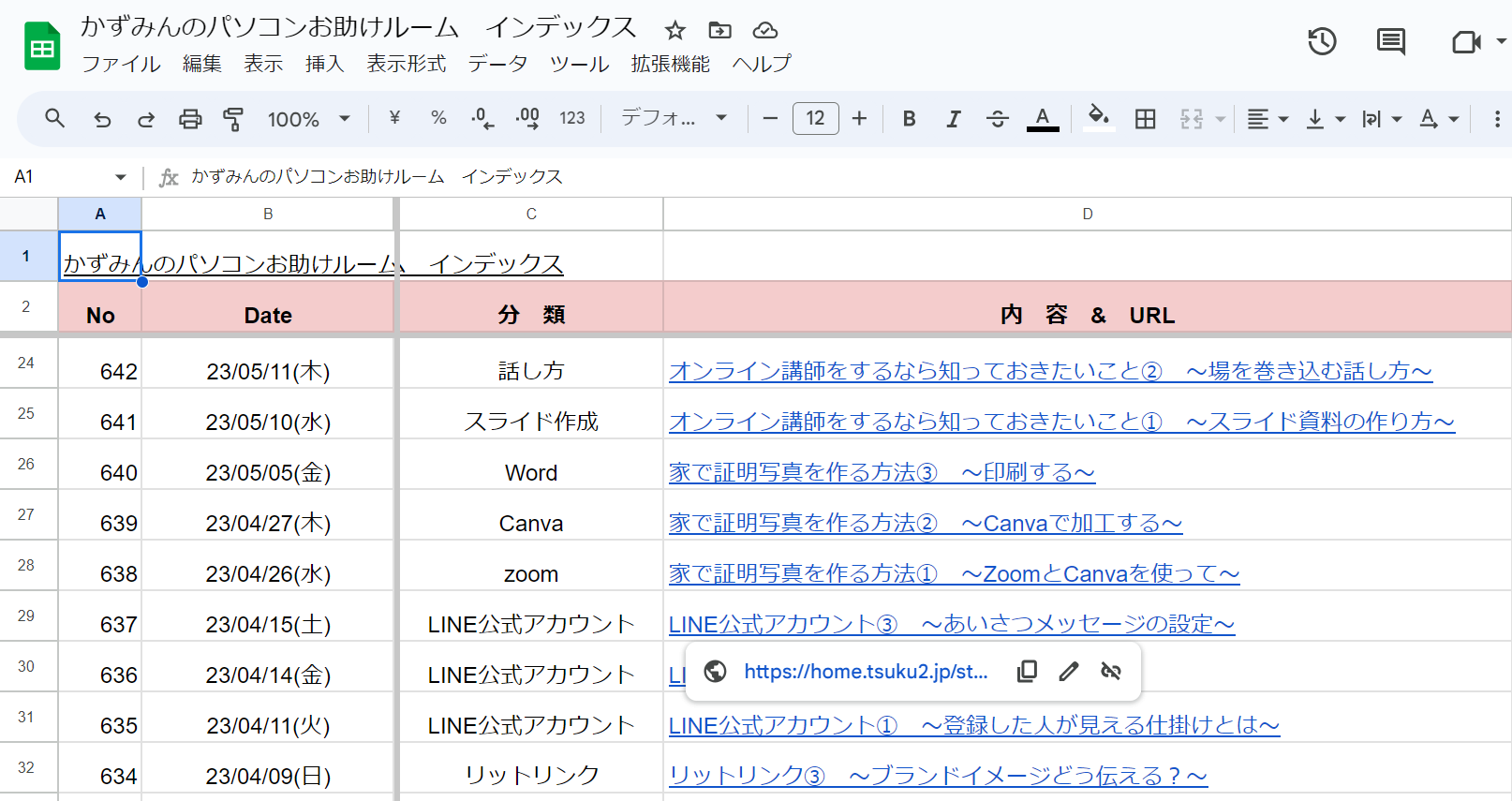Remove link using the unlink icon
The width and height of the screenshot is (1512, 801).
(1111, 671)
